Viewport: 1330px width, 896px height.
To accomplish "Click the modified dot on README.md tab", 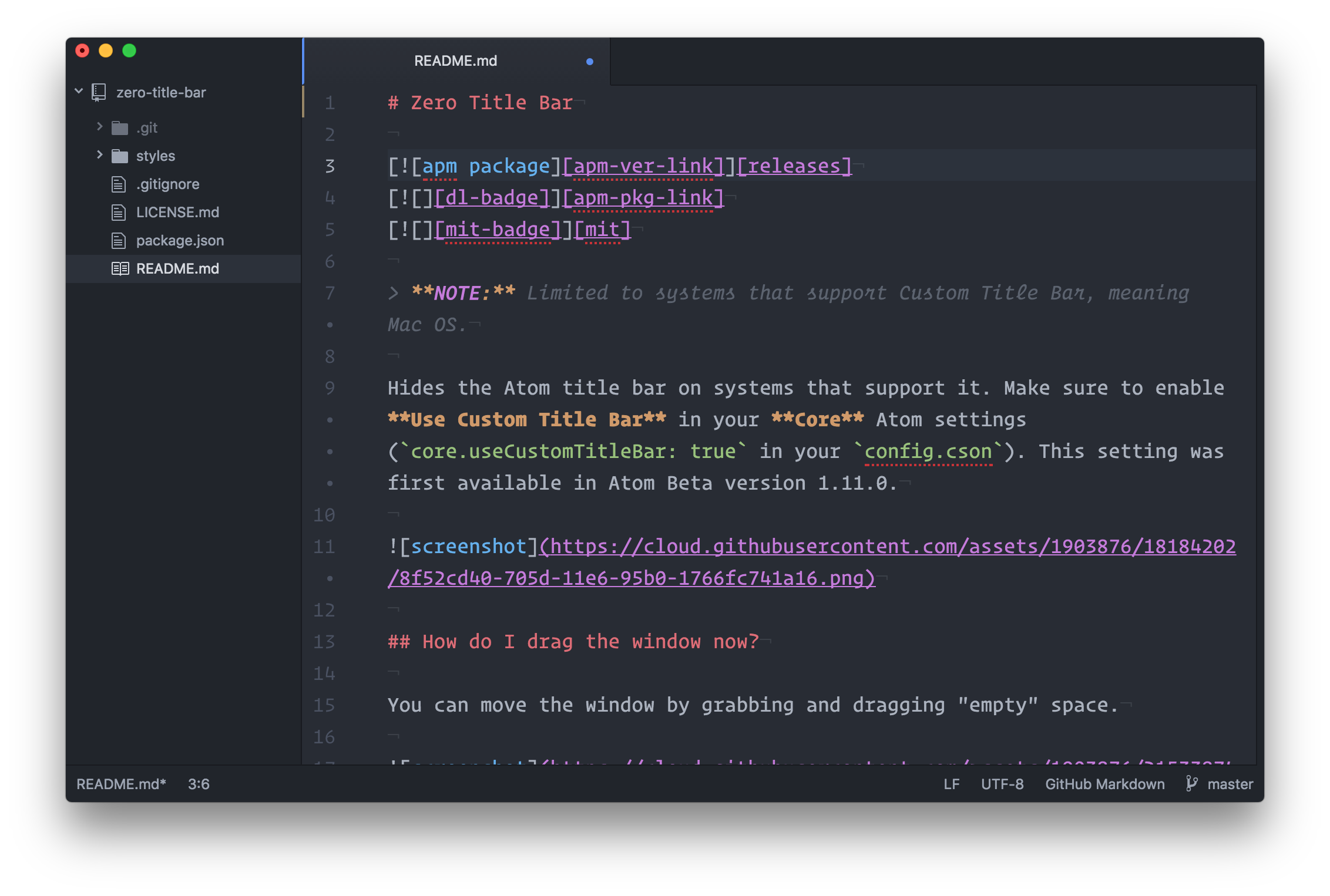I will tap(590, 62).
